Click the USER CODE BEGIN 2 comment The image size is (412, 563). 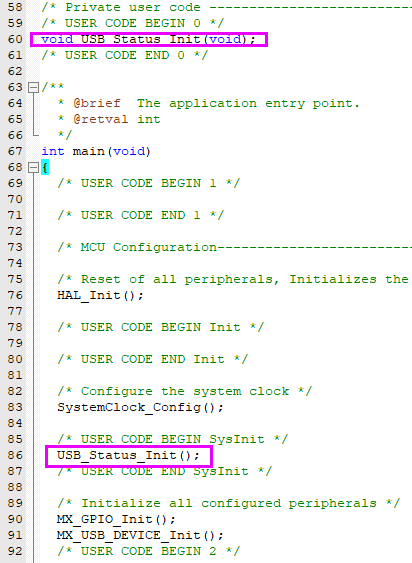tap(148, 551)
